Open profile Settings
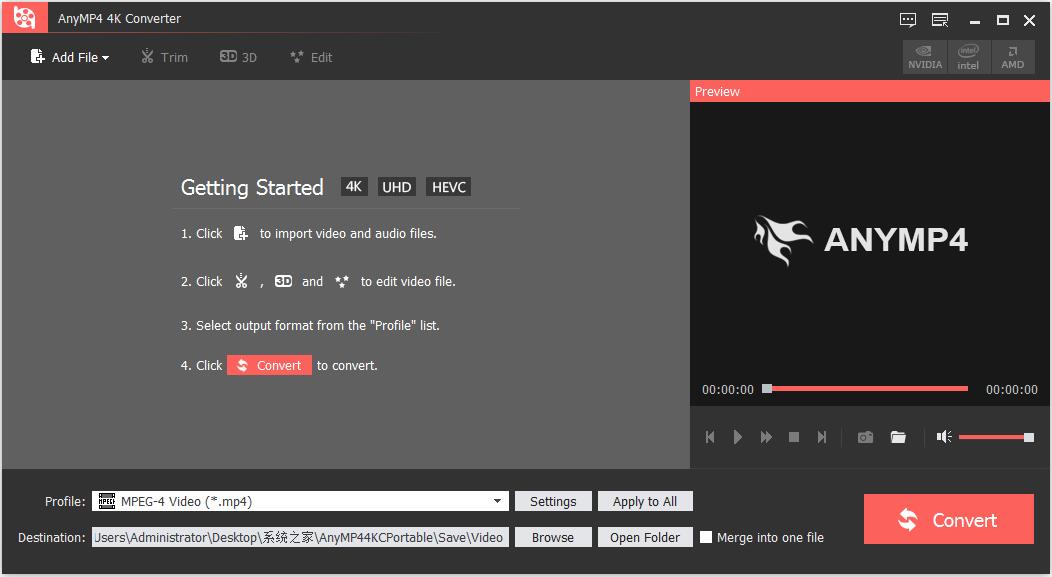The width and height of the screenshot is (1052, 577). [553, 501]
